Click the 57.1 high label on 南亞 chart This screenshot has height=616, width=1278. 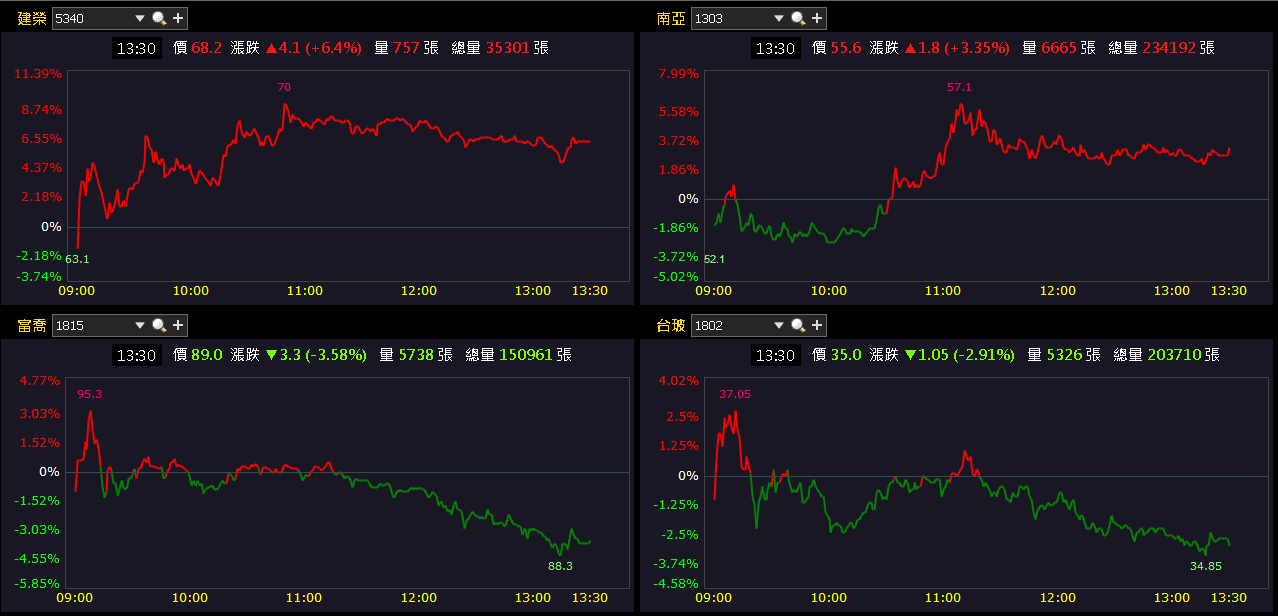point(960,87)
